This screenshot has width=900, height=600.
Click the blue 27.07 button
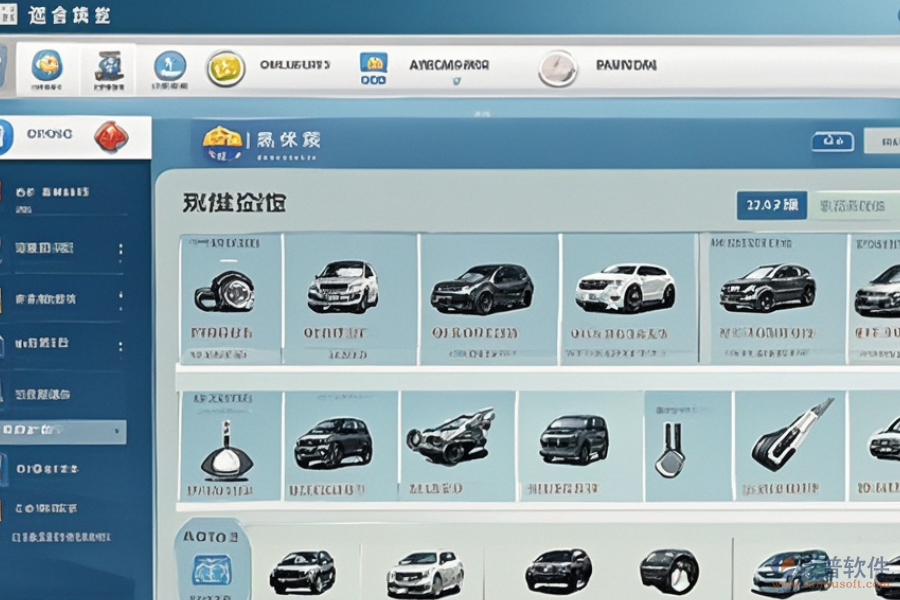771,205
